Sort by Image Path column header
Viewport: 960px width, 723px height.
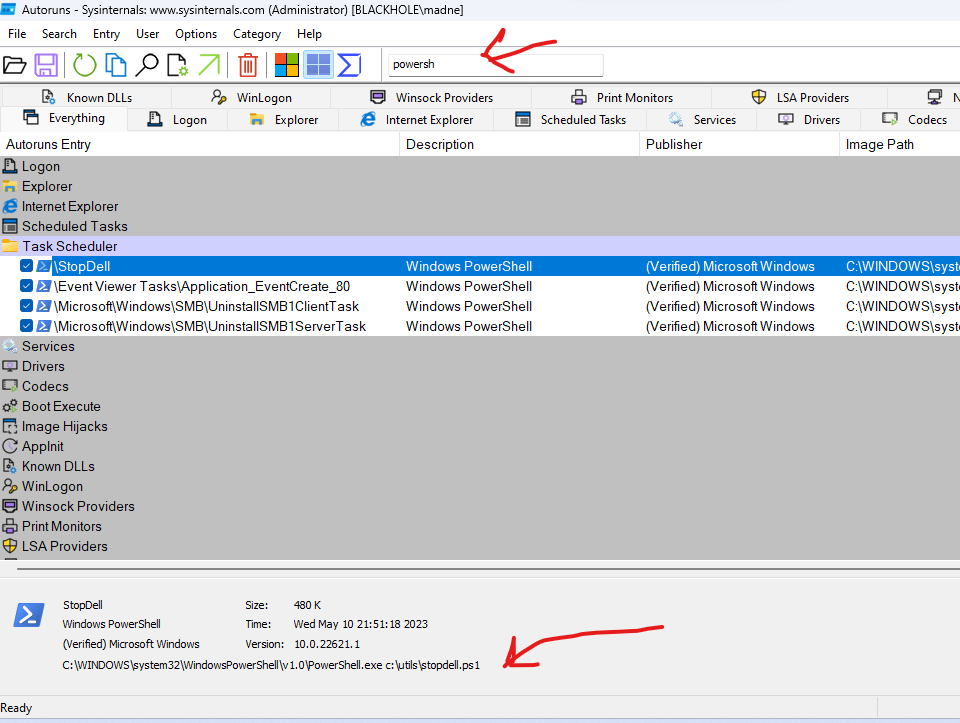click(x=899, y=144)
